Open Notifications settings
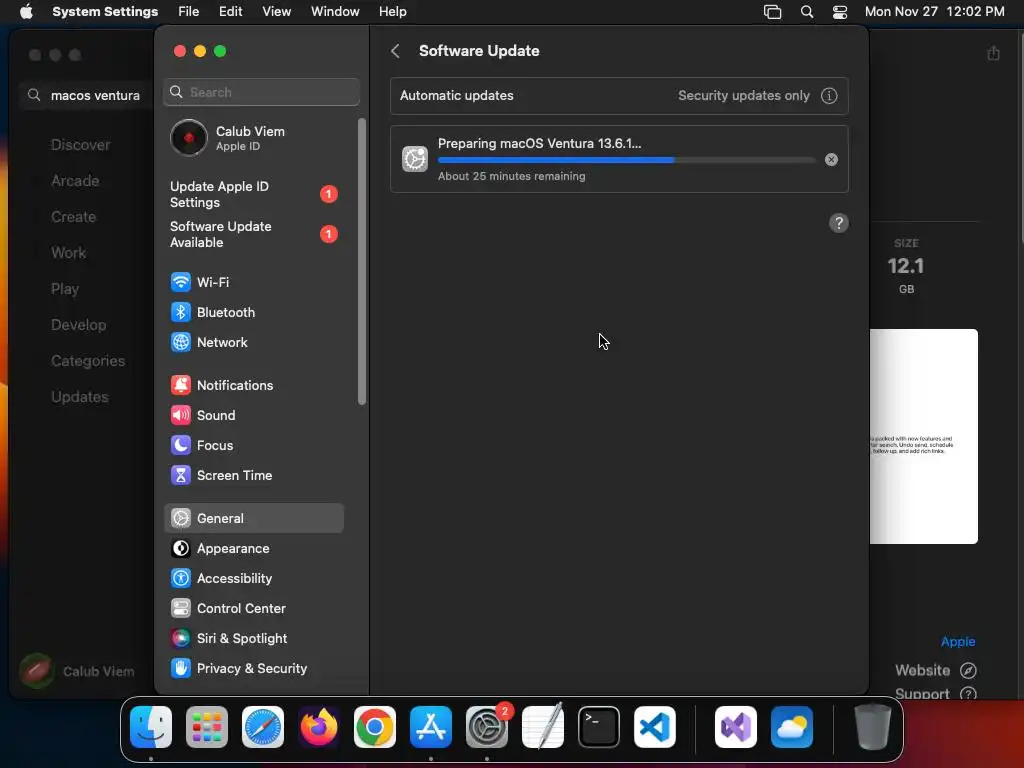Screen dimensions: 1024x768 point(253,385)
